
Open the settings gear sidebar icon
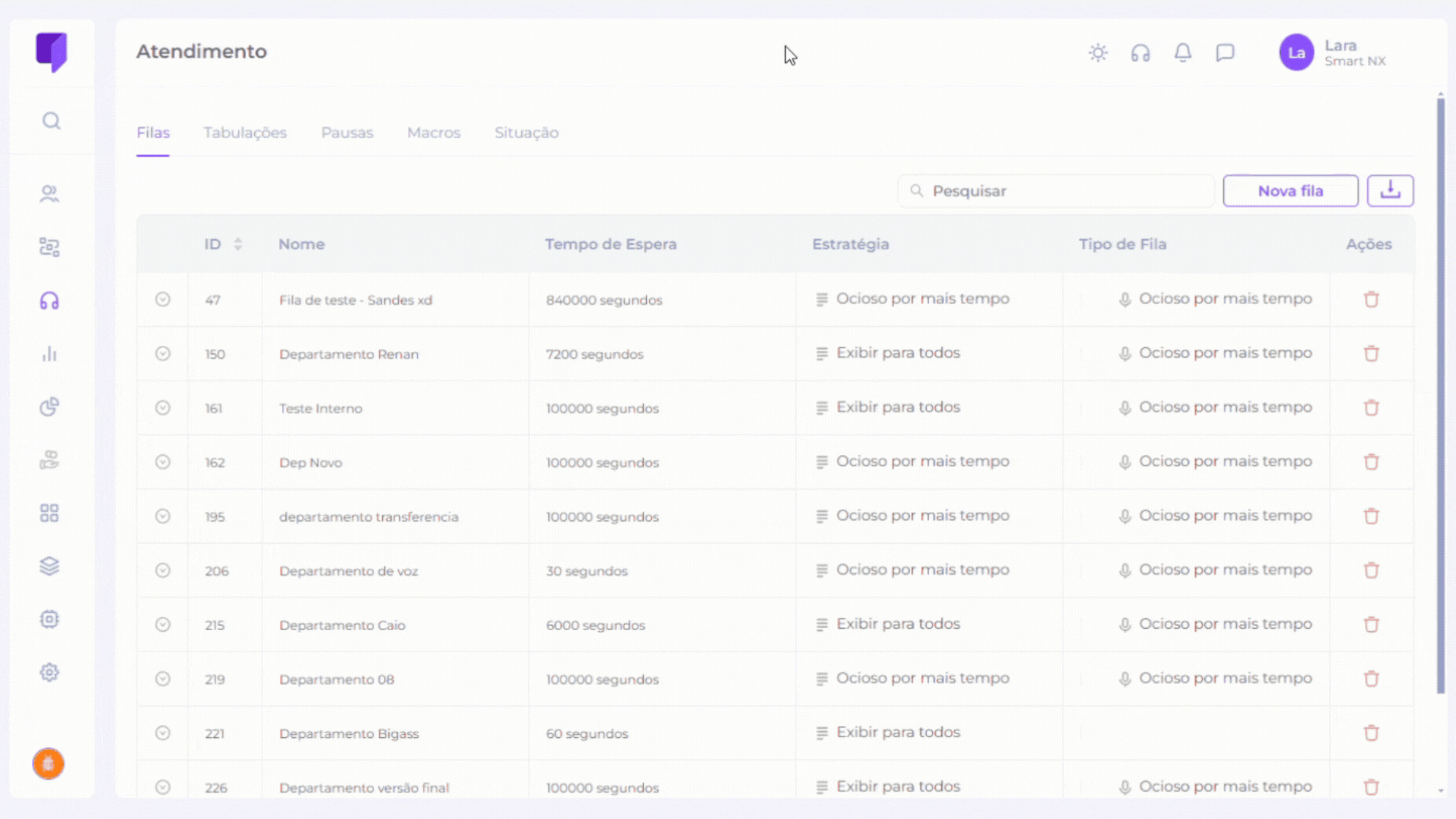click(49, 673)
